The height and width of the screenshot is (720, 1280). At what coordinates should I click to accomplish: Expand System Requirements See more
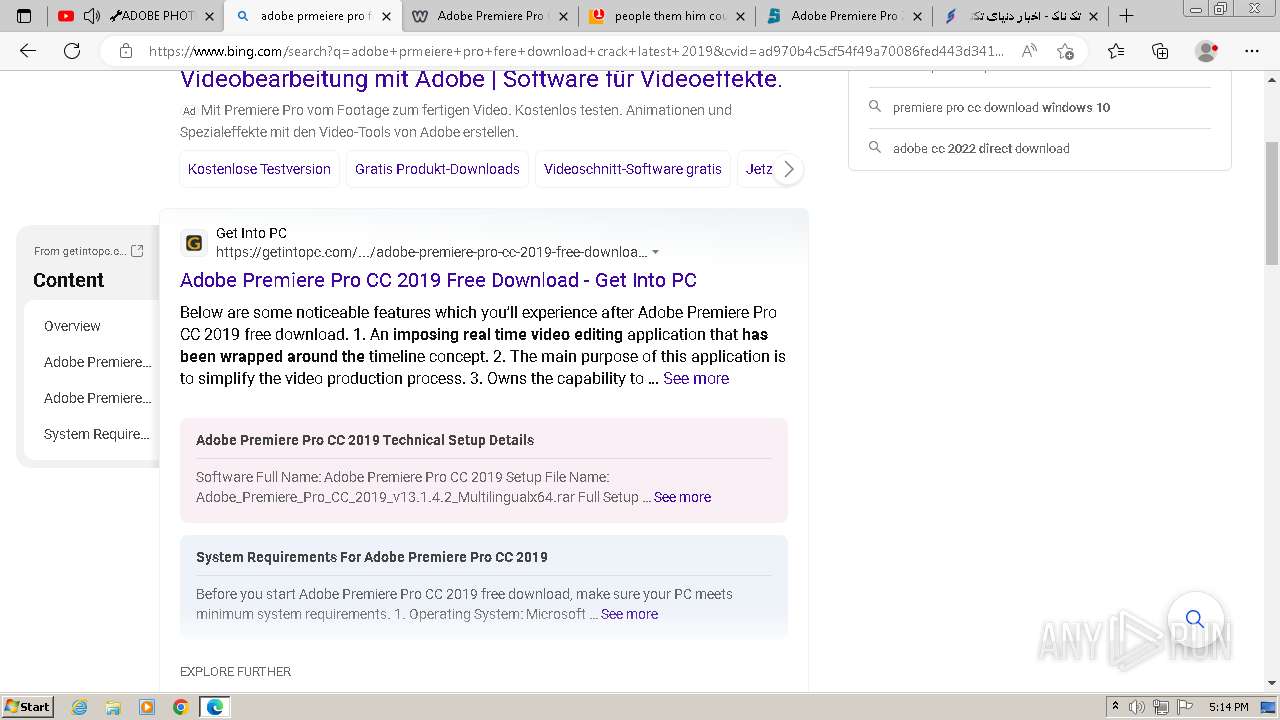(629, 614)
